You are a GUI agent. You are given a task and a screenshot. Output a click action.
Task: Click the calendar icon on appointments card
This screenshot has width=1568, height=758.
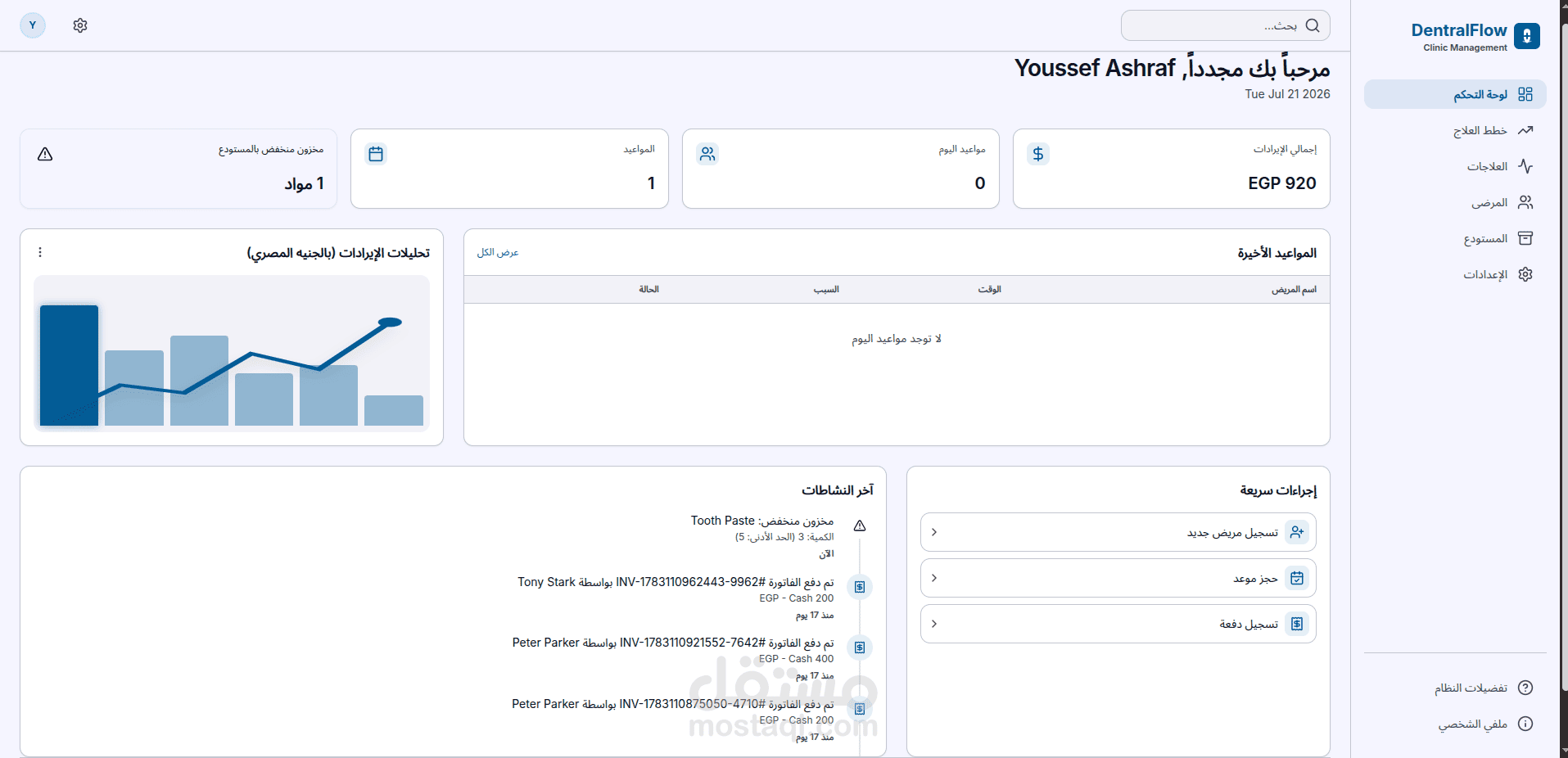[x=376, y=154]
